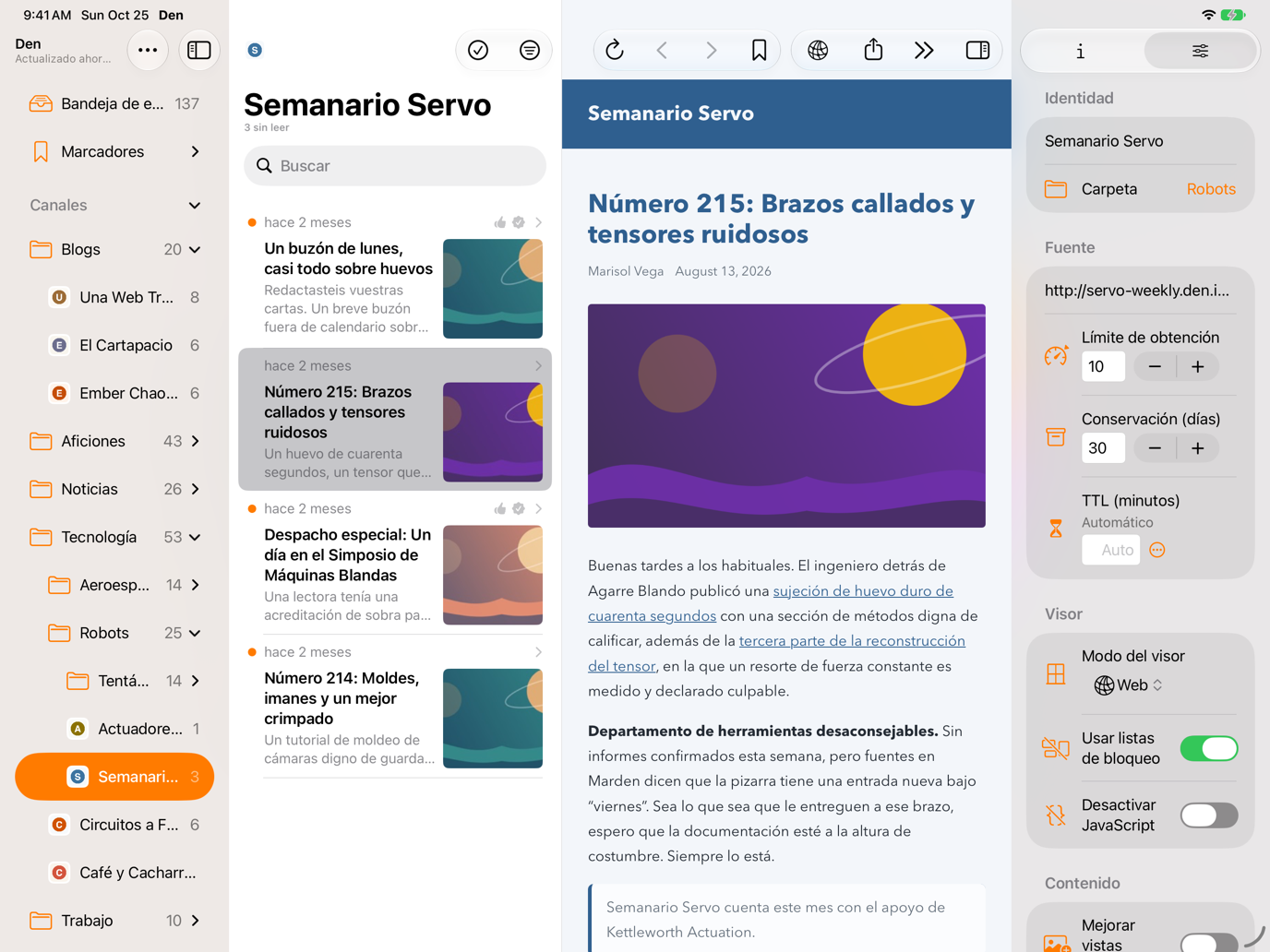Collapse the Blogs folder
Image resolution: width=1270 pixels, height=952 pixels.
pos(195,249)
